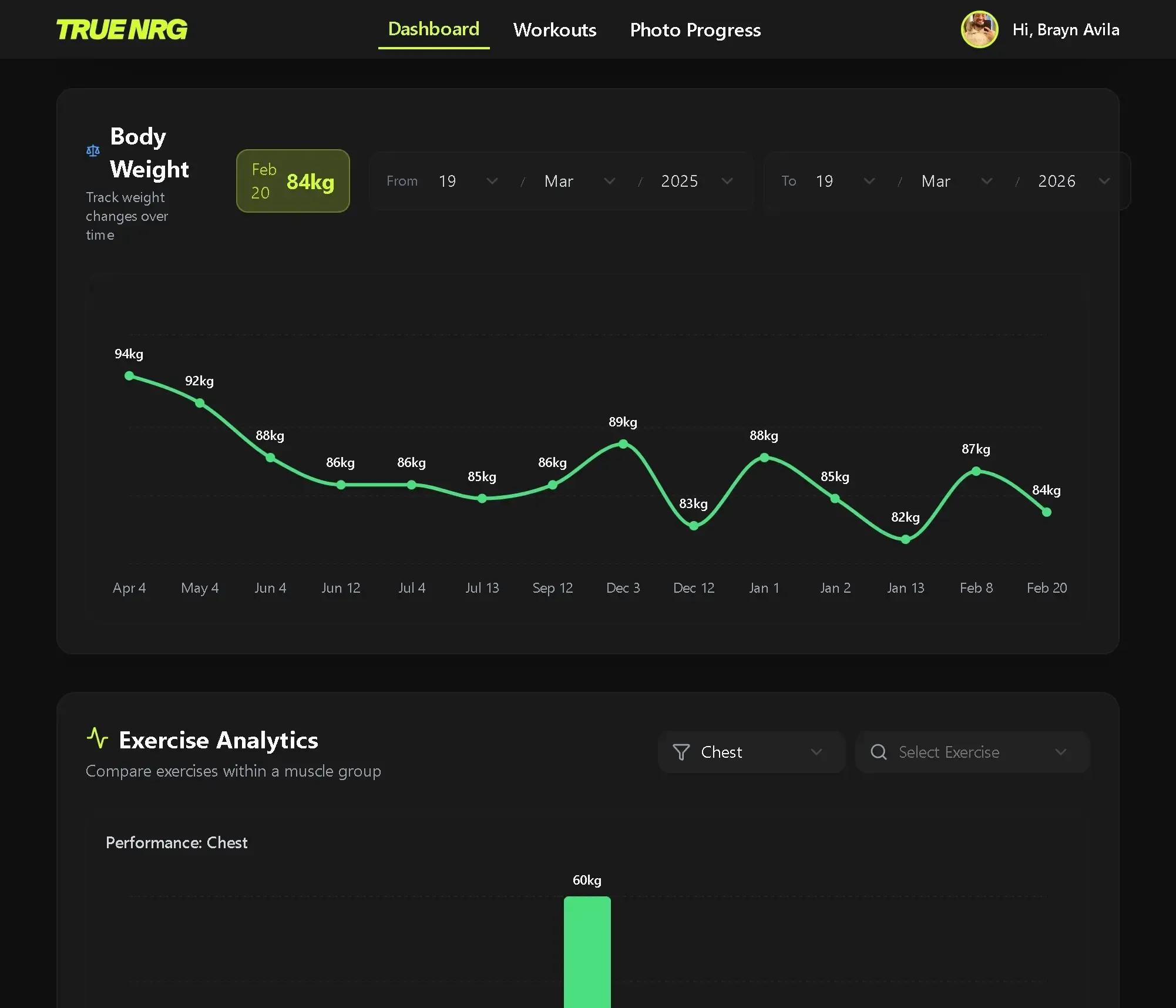
Task: Open the To year 2026 dropdown
Action: (x=1074, y=181)
